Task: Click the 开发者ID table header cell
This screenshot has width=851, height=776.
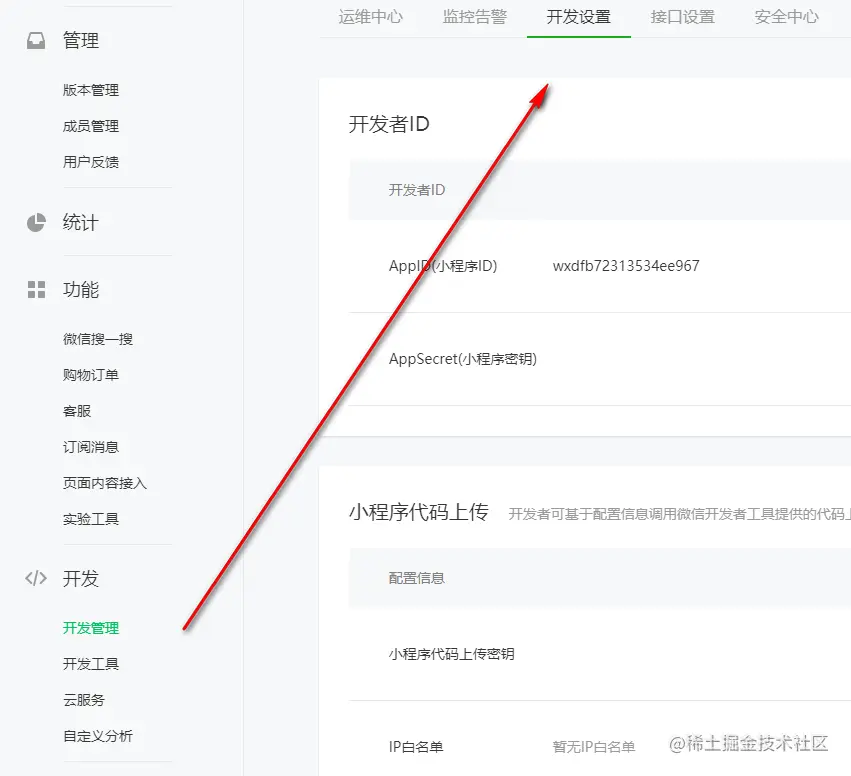Action: click(417, 190)
